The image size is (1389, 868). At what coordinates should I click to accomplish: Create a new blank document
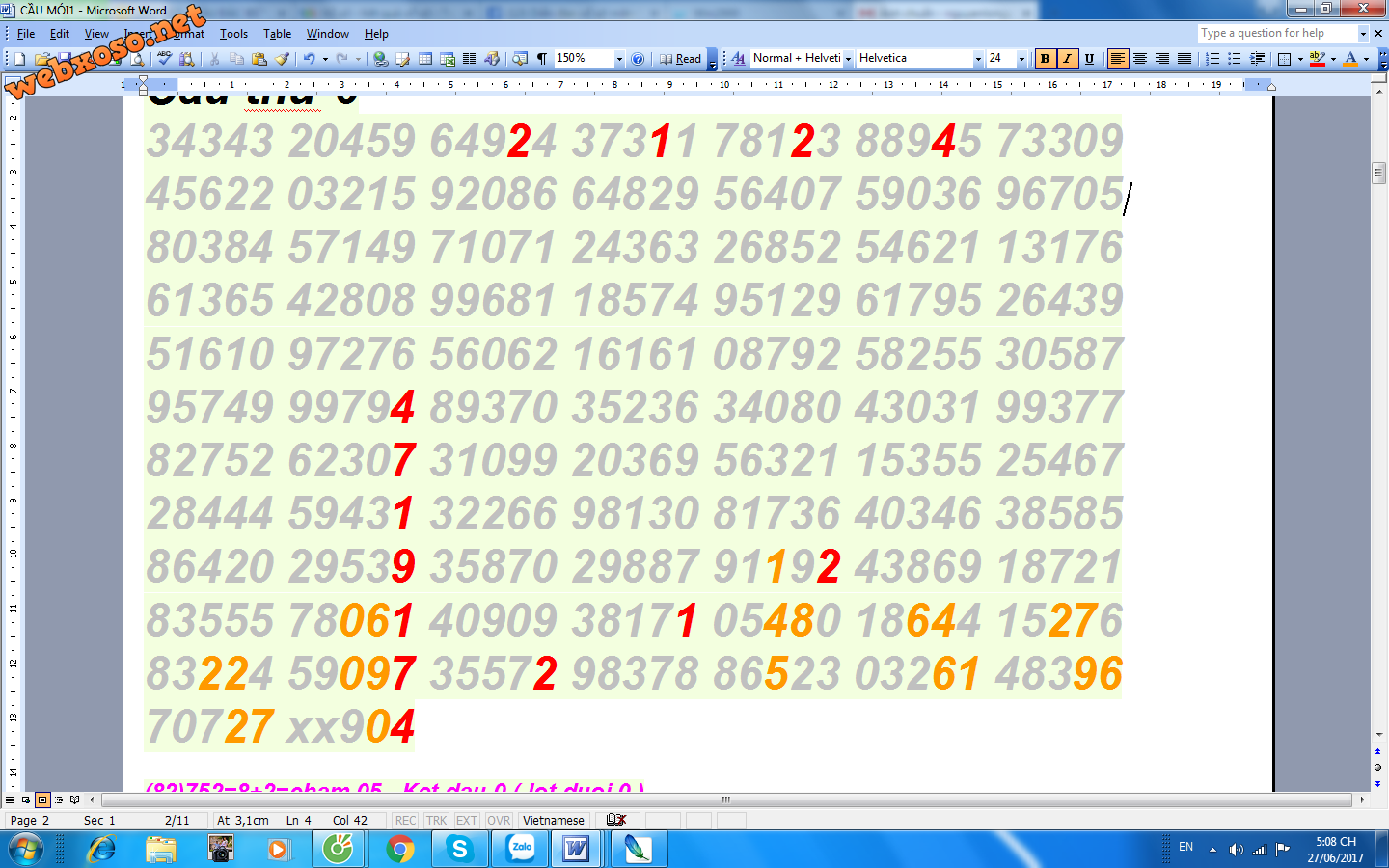[x=19, y=59]
